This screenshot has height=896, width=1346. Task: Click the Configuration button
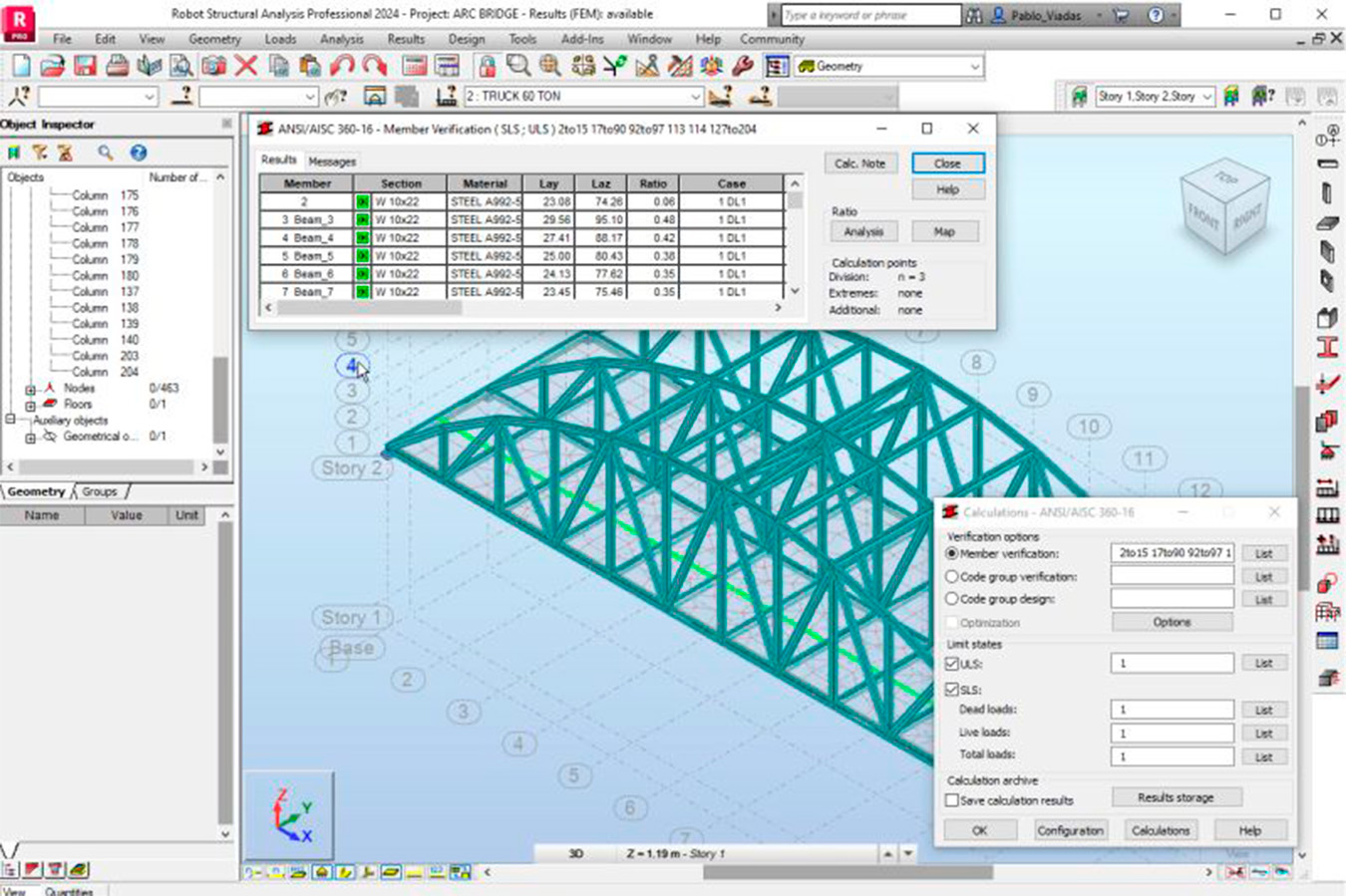coord(1070,830)
